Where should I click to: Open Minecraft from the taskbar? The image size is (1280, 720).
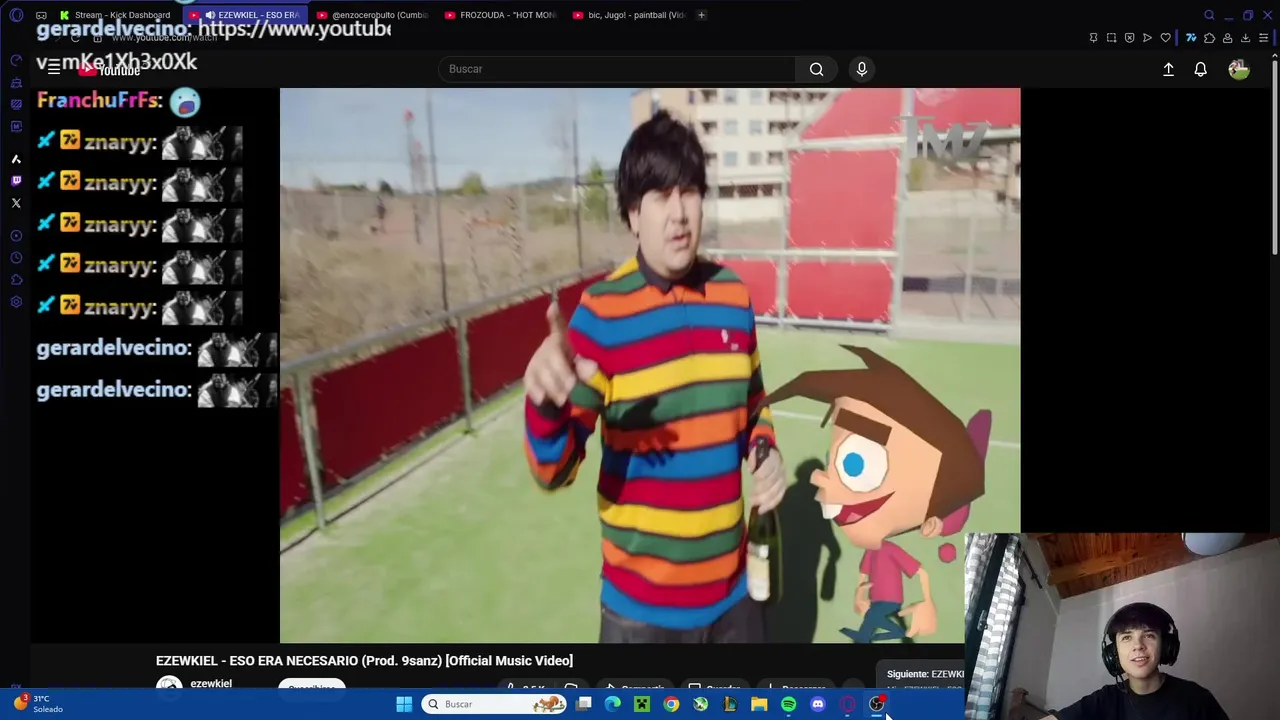[x=642, y=704]
